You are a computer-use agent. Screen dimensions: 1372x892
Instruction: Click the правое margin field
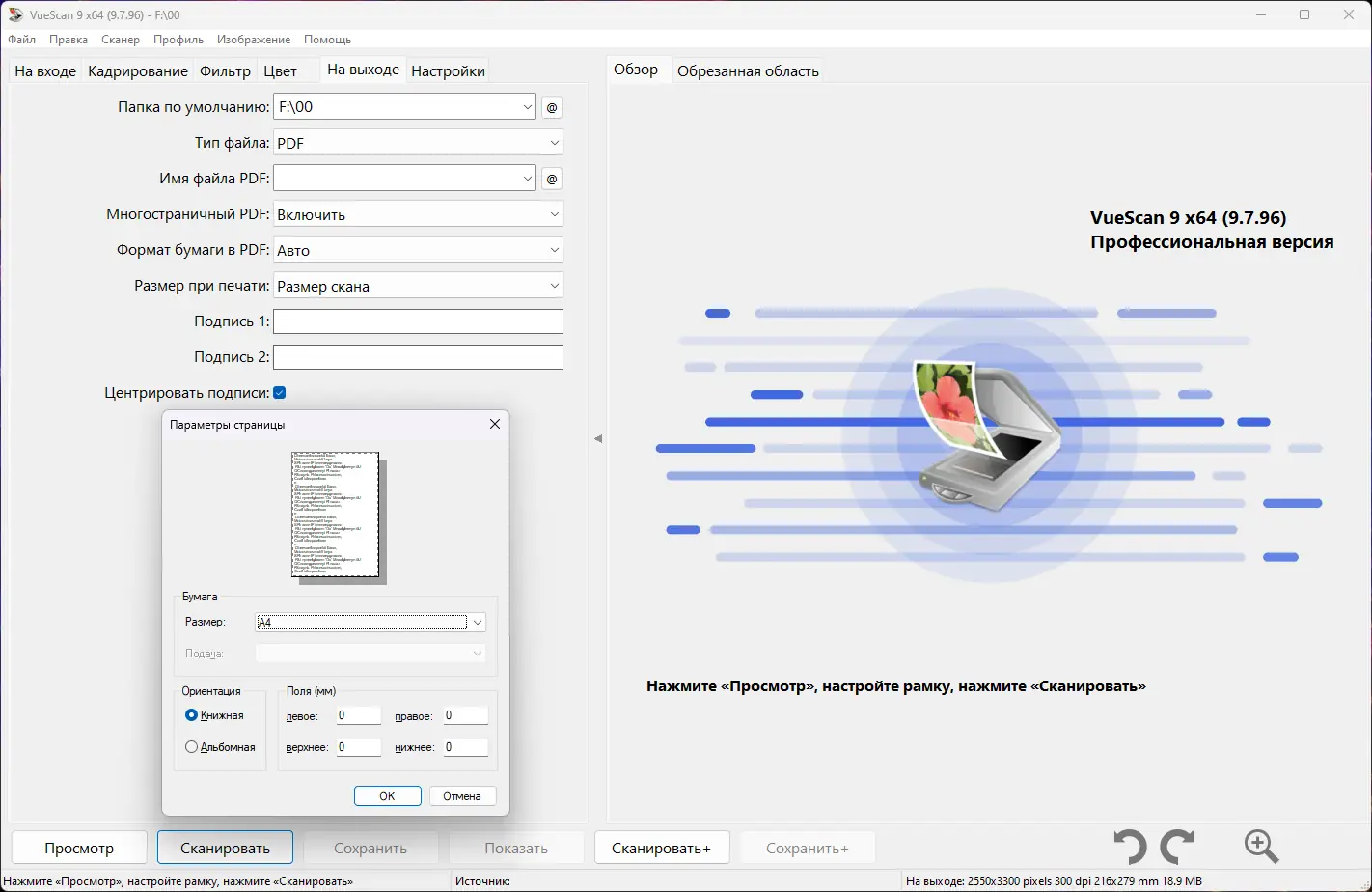pyautogui.click(x=465, y=716)
